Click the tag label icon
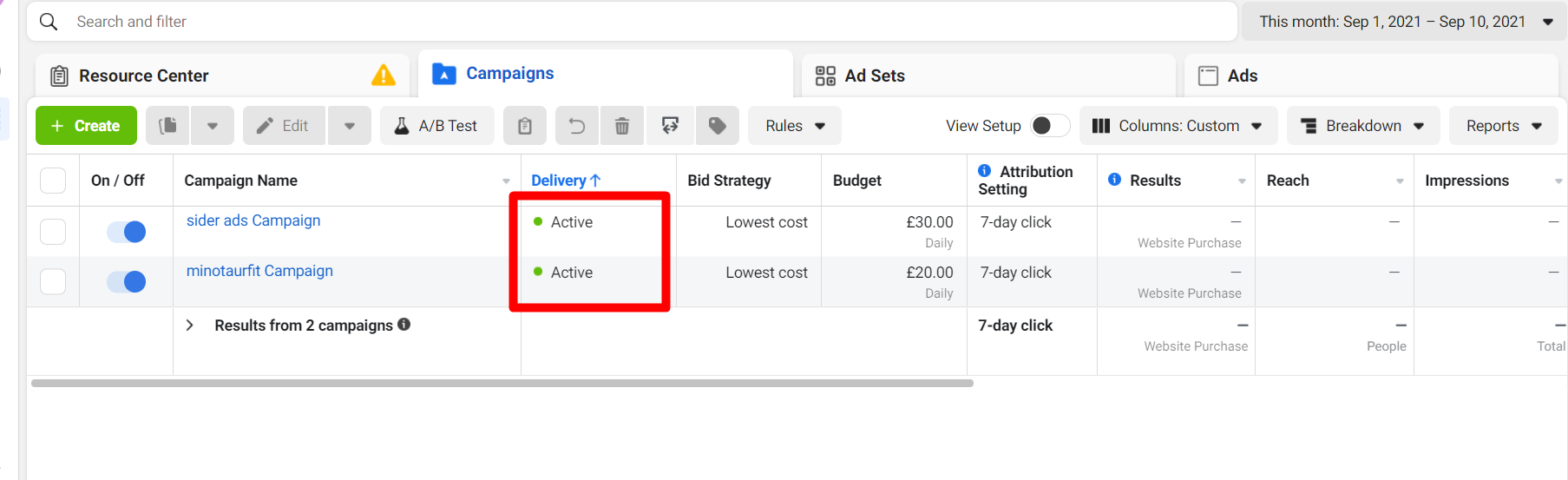This screenshot has height=480, width=1568. [x=717, y=126]
